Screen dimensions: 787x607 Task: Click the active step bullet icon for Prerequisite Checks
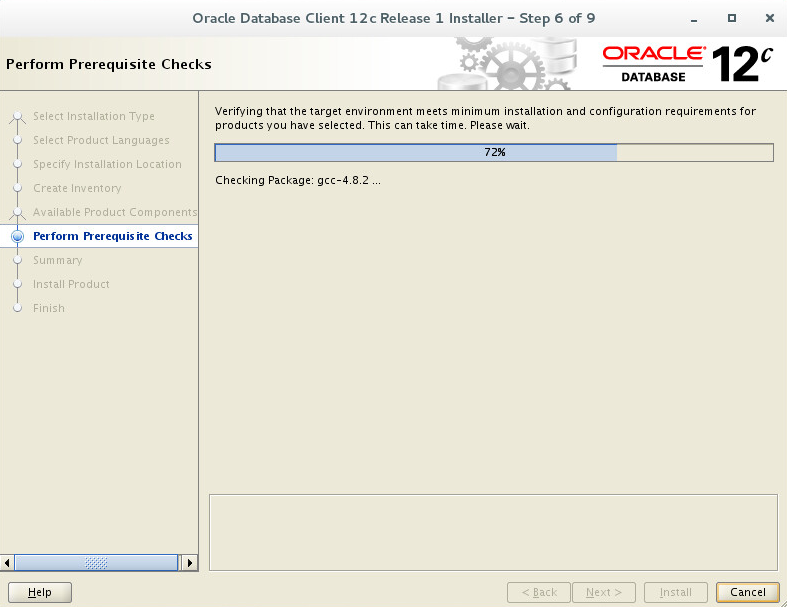pyautogui.click(x=18, y=236)
